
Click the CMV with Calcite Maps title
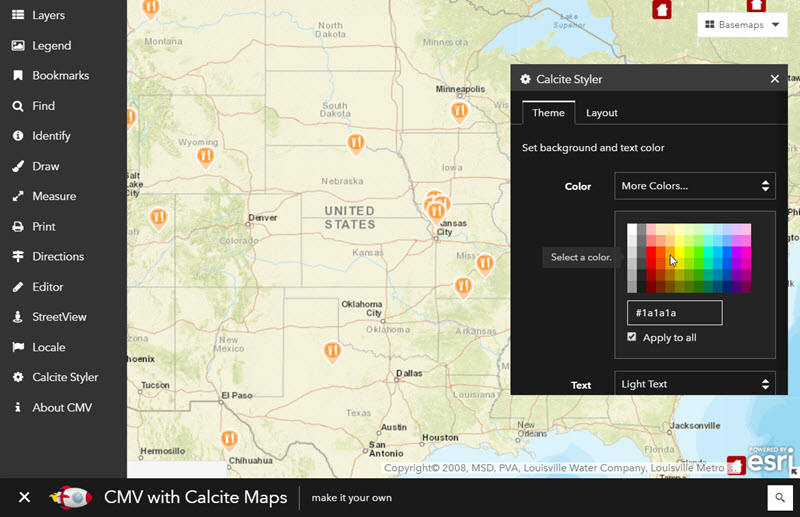(195, 497)
